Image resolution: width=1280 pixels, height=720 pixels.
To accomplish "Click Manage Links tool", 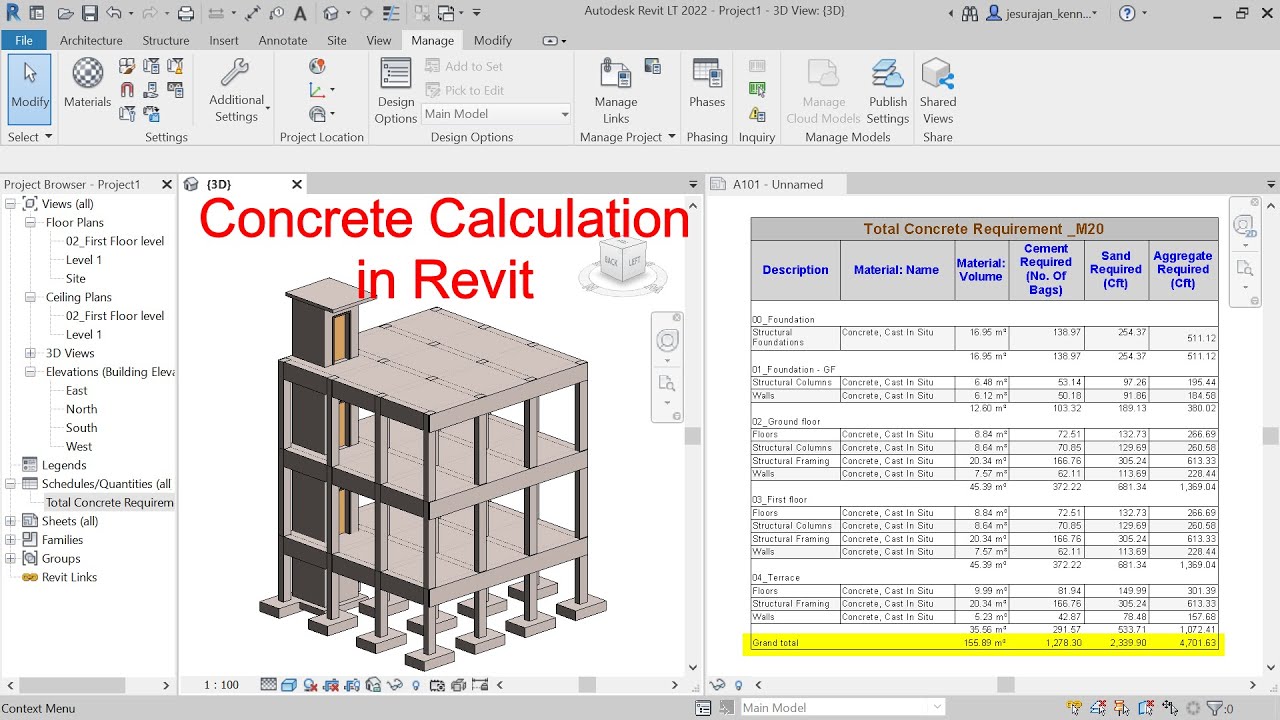I will click(x=616, y=91).
